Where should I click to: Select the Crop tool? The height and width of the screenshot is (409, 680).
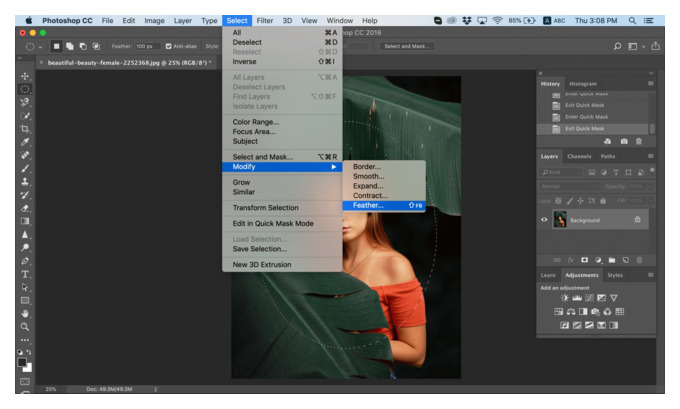(25, 129)
